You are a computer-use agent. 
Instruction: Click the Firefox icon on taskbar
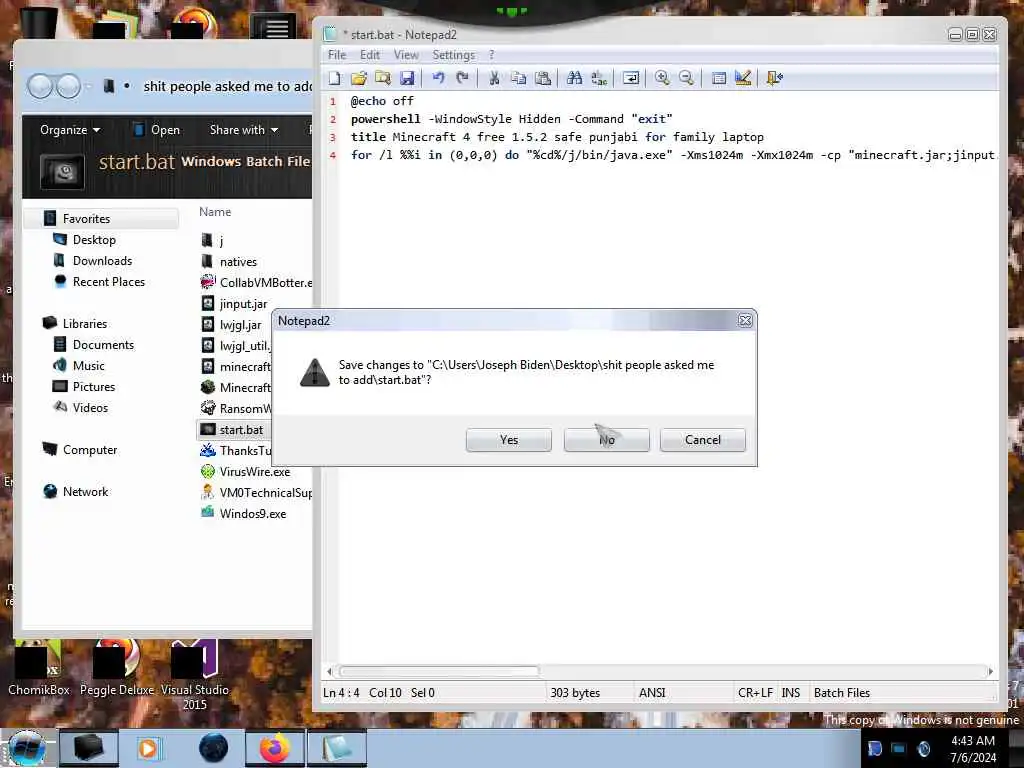[275, 748]
